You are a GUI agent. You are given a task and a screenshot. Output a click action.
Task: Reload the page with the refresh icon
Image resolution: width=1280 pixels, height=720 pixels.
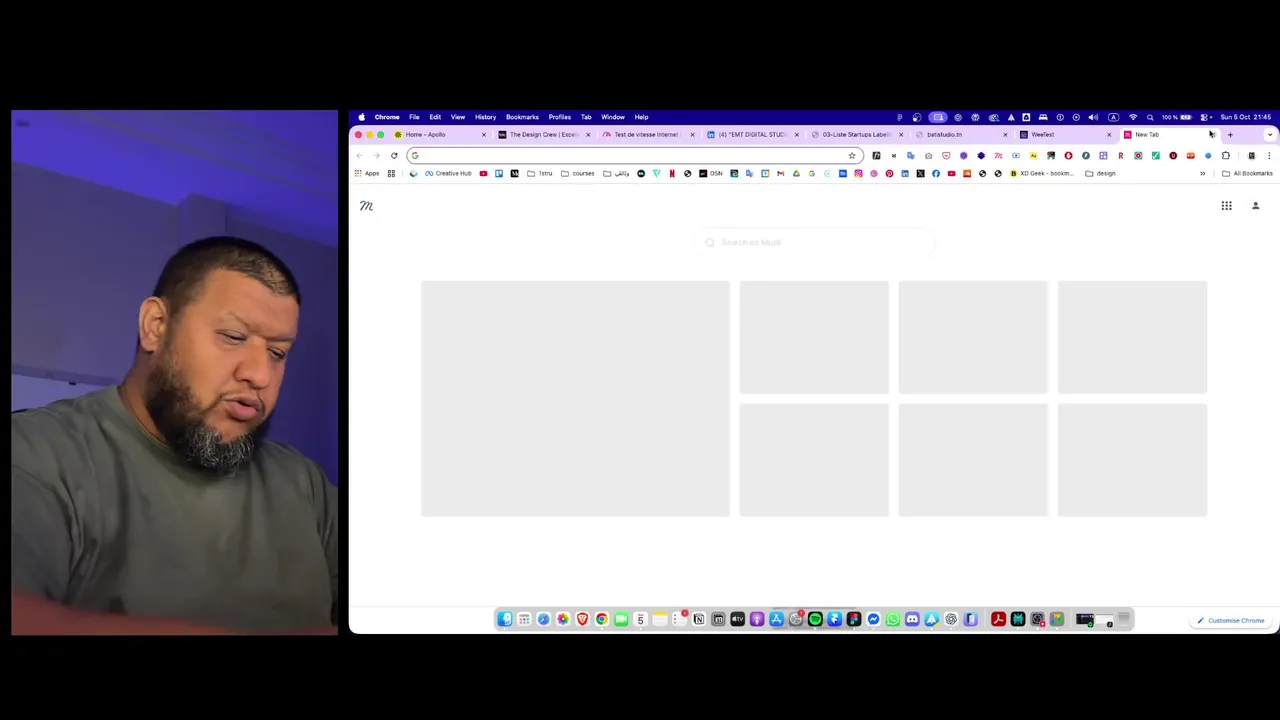coord(394,155)
